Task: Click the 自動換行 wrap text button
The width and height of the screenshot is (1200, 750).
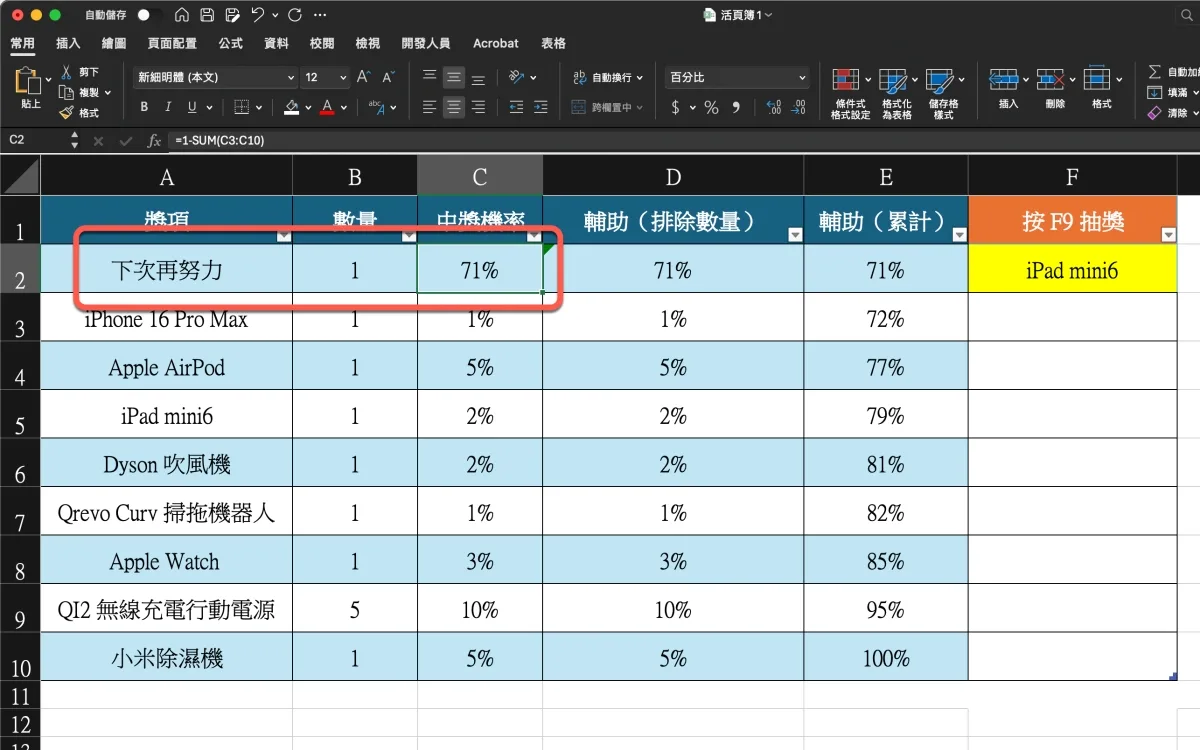Action: [603, 77]
